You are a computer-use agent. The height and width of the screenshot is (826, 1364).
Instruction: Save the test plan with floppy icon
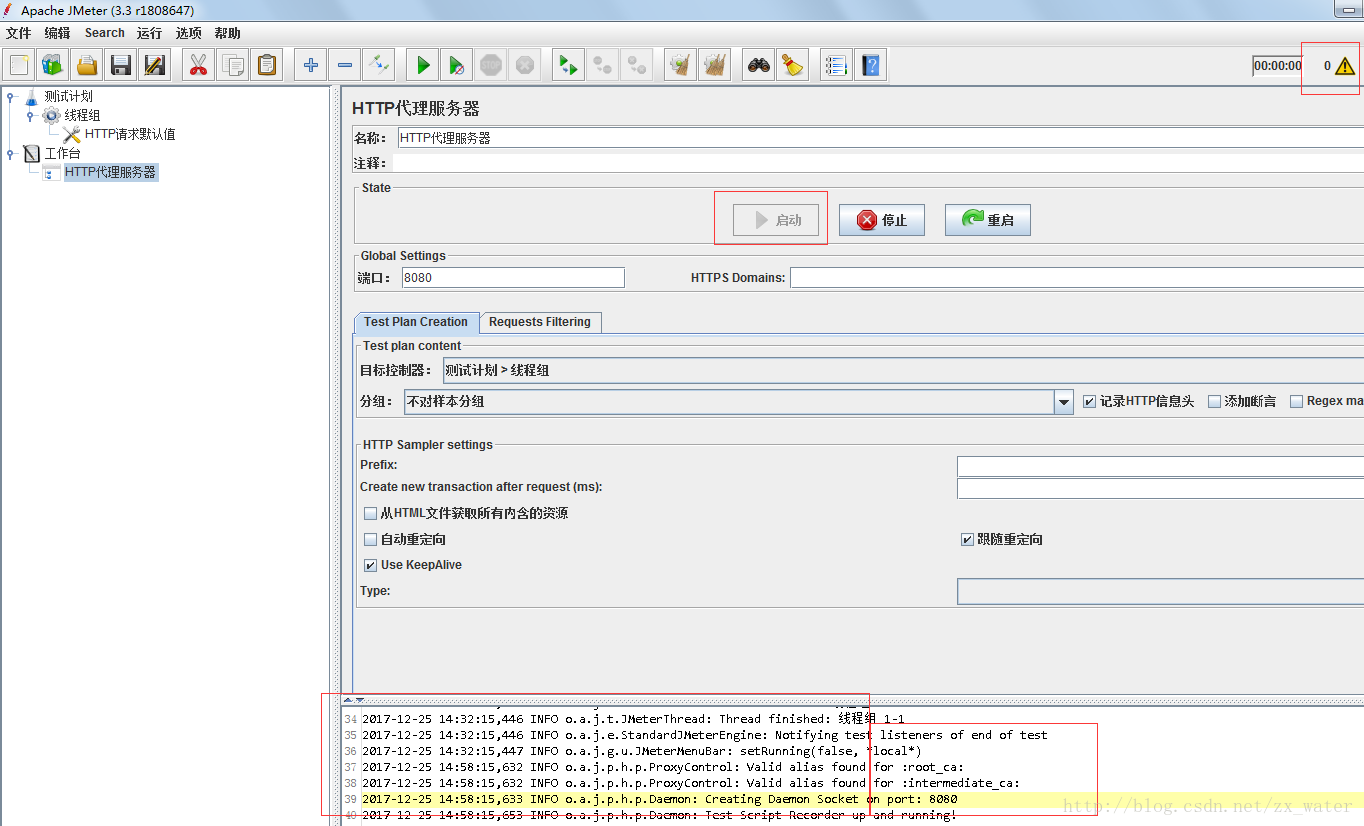[x=121, y=66]
